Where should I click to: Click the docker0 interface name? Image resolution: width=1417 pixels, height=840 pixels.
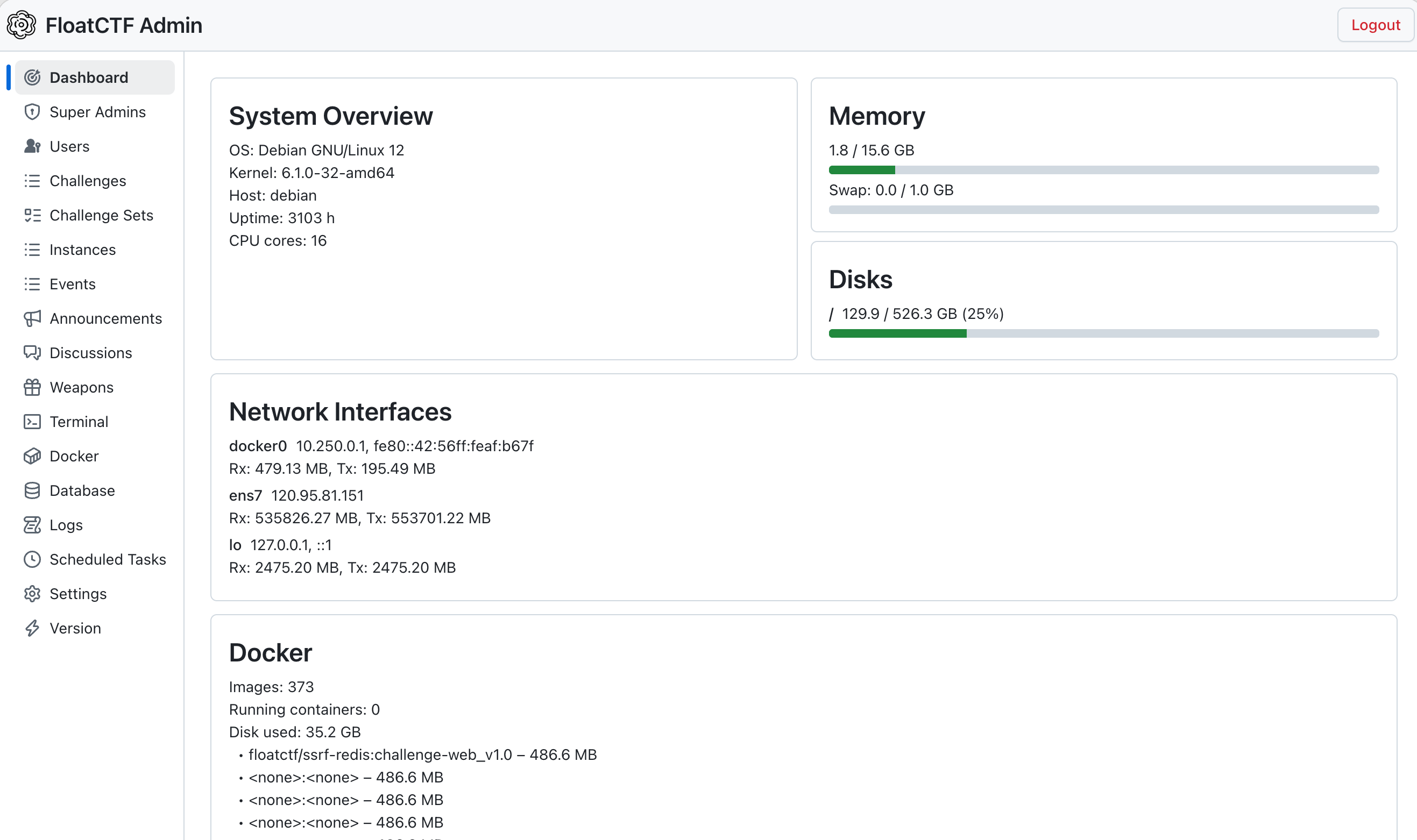tap(258, 446)
